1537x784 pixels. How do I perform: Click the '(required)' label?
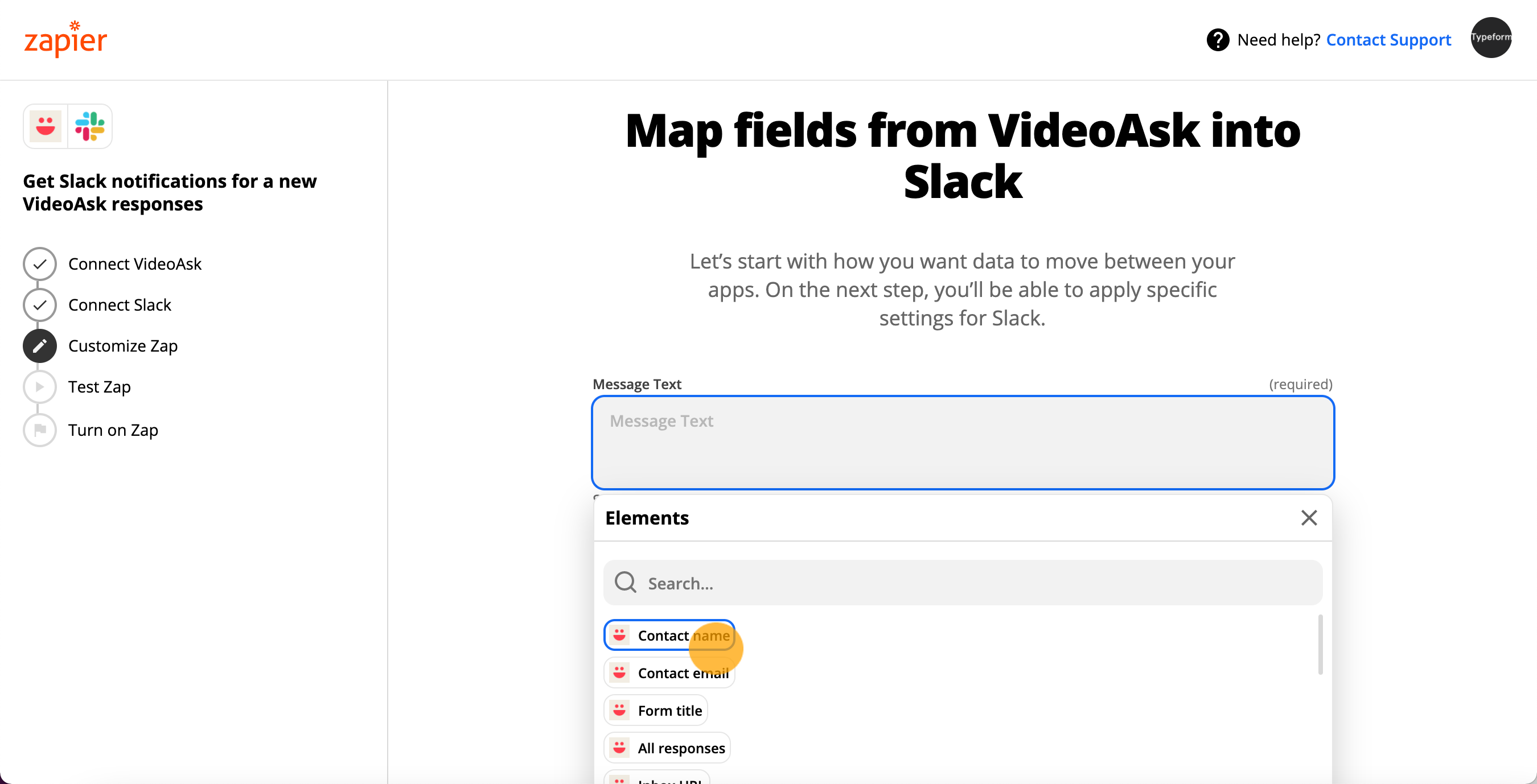[x=1300, y=384]
